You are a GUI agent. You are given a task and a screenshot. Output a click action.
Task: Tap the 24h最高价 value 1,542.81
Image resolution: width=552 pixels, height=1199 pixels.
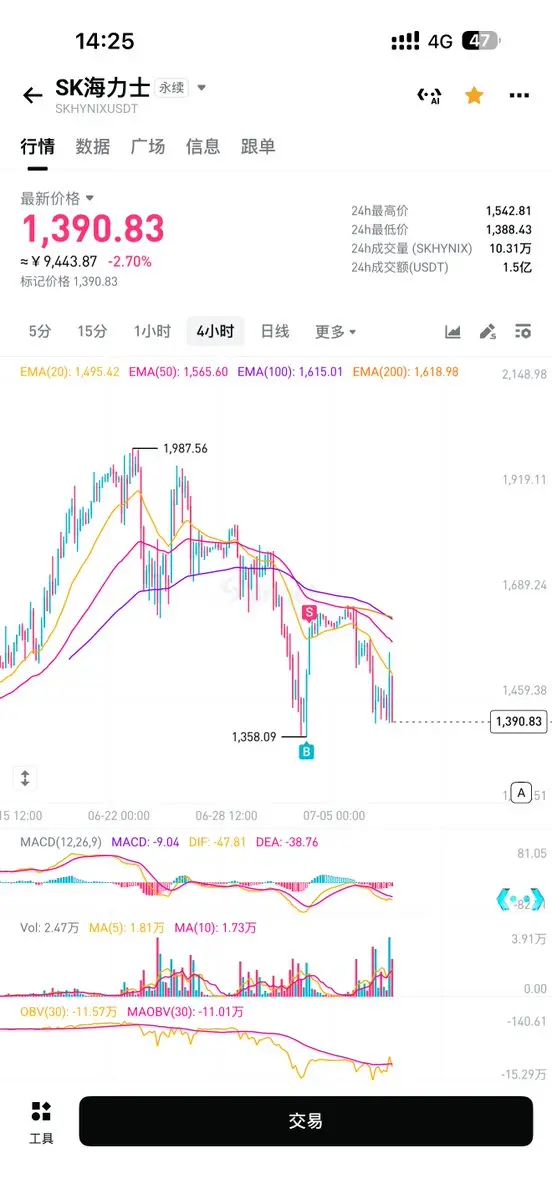508,211
